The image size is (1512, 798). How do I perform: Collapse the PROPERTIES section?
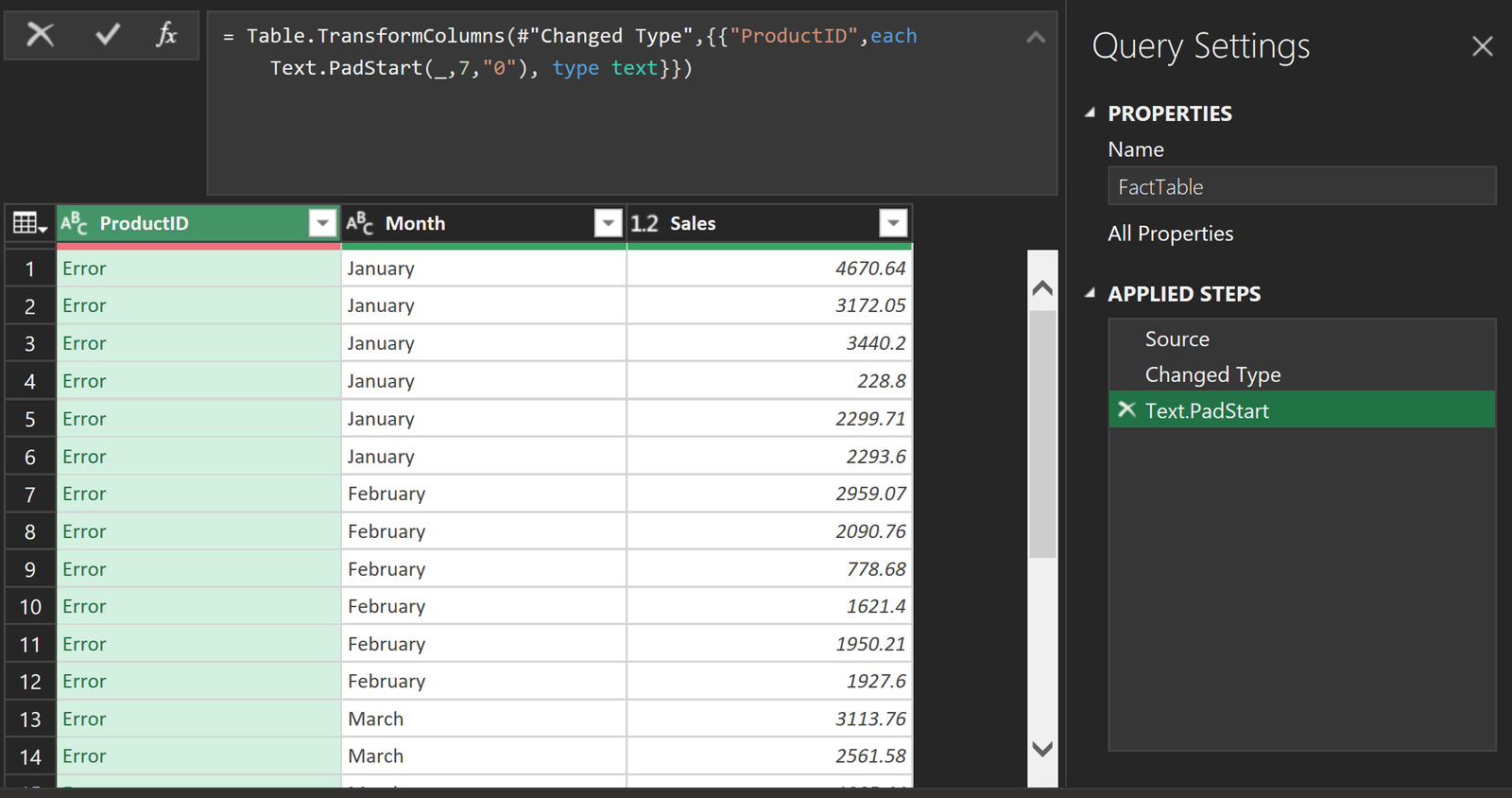[x=1090, y=113]
